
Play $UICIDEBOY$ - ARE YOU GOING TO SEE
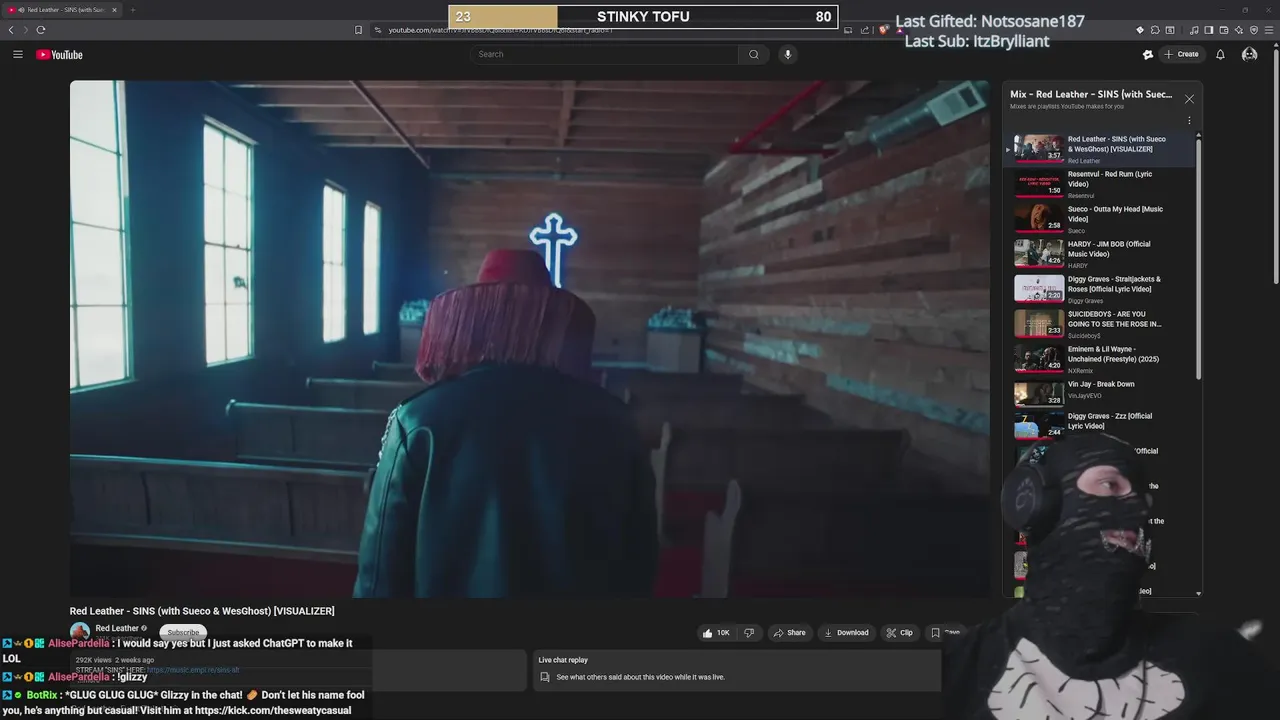(1100, 324)
